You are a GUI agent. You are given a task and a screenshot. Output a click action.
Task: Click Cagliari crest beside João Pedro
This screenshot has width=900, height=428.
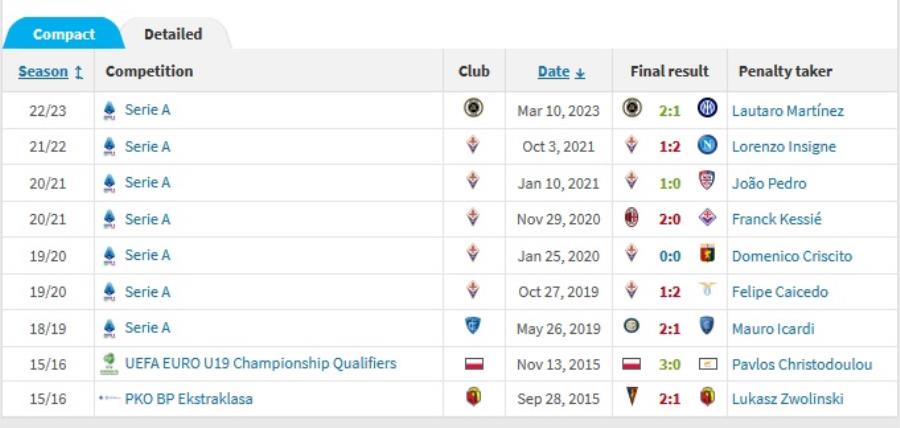coord(707,181)
